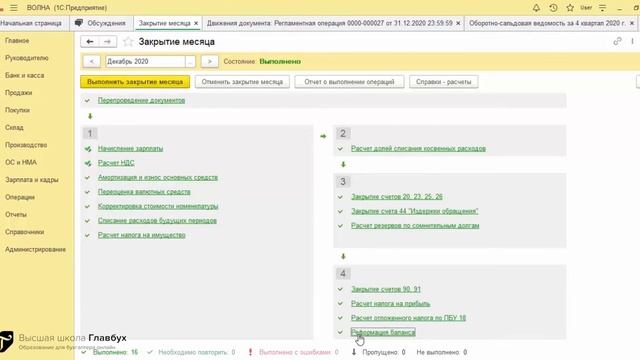Open form more-options dots
640x360 pixels.
(x=632, y=41)
